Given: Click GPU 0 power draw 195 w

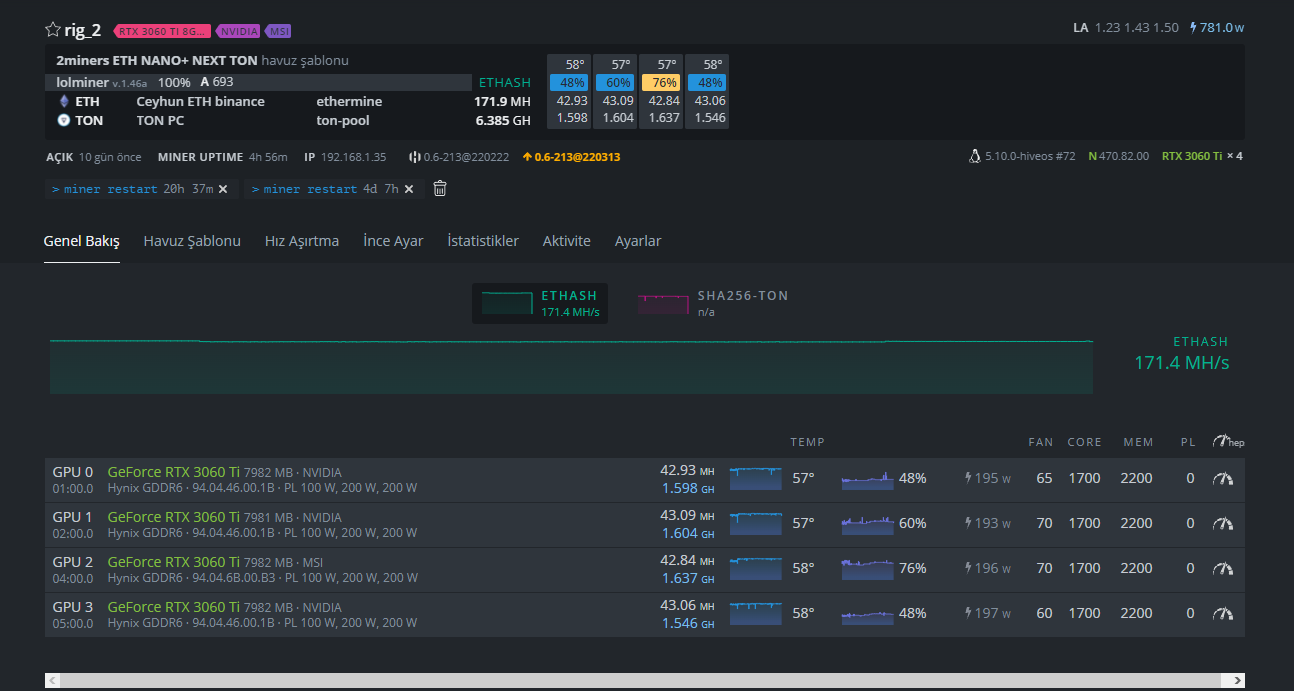Looking at the screenshot, I should (x=987, y=479).
